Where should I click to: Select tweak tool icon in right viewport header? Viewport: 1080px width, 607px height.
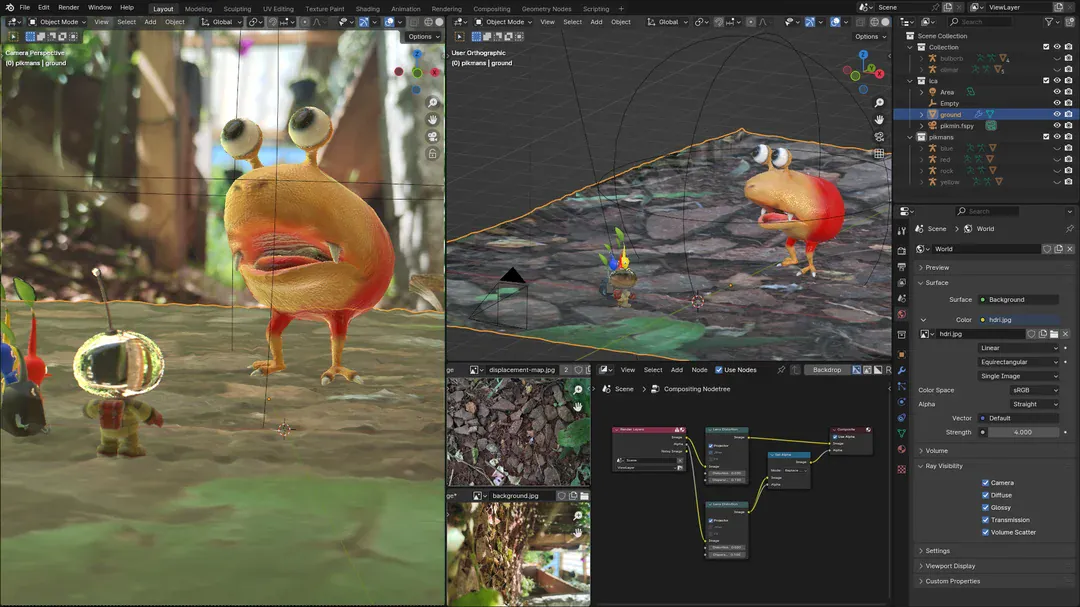click(459, 37)
